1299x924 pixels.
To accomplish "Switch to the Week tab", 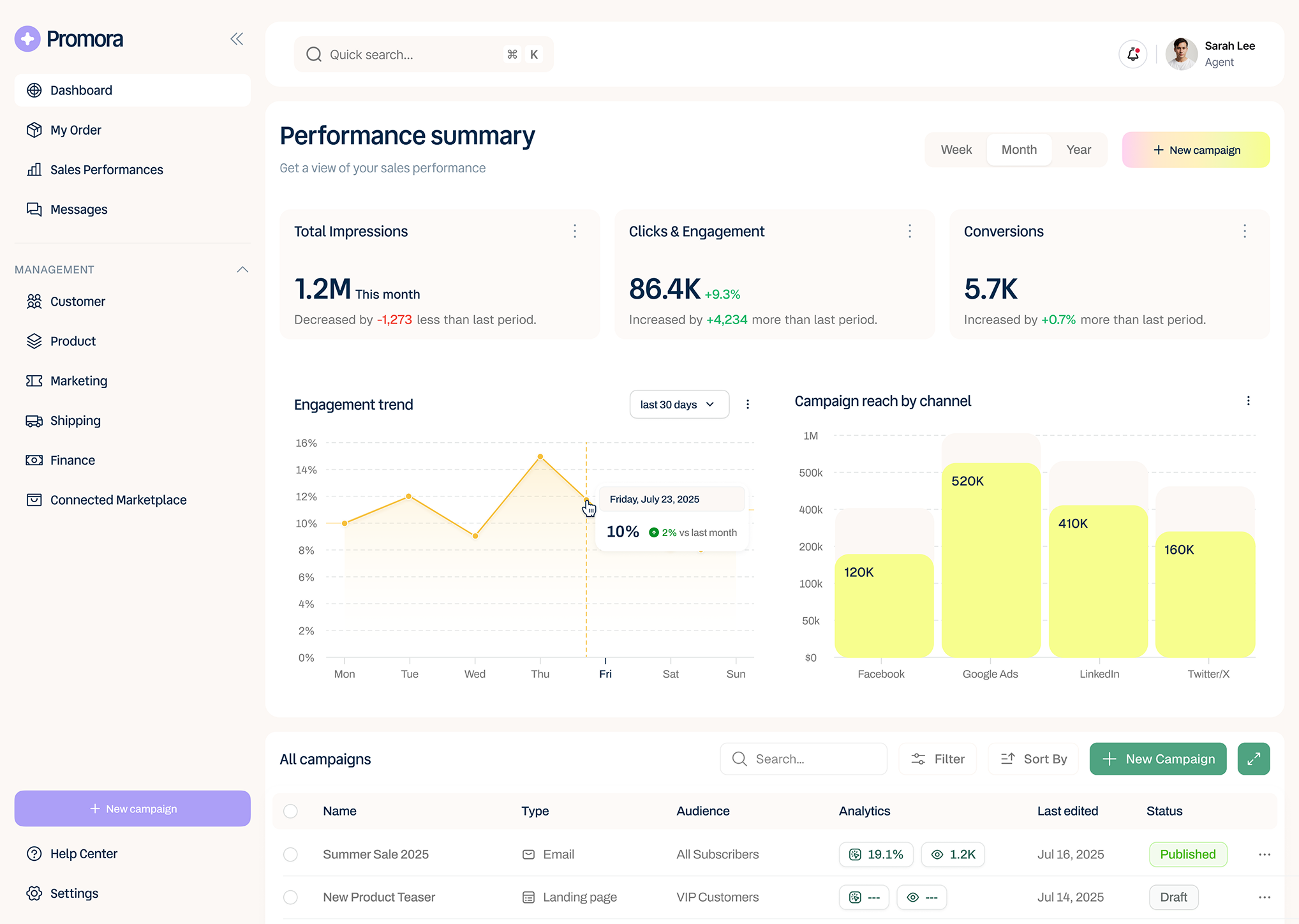I will [x=956, y=149].
